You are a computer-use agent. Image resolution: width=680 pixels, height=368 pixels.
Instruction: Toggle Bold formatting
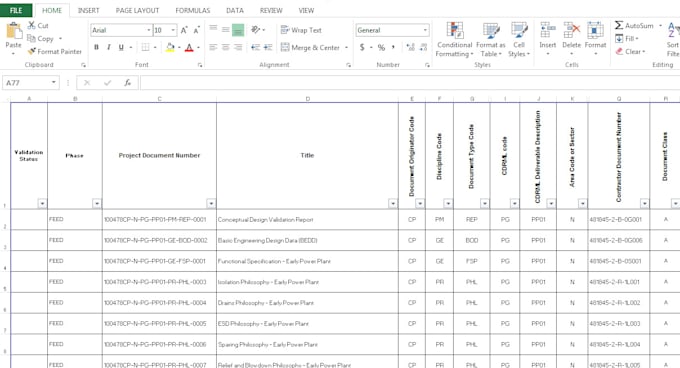tap(96, 47)
